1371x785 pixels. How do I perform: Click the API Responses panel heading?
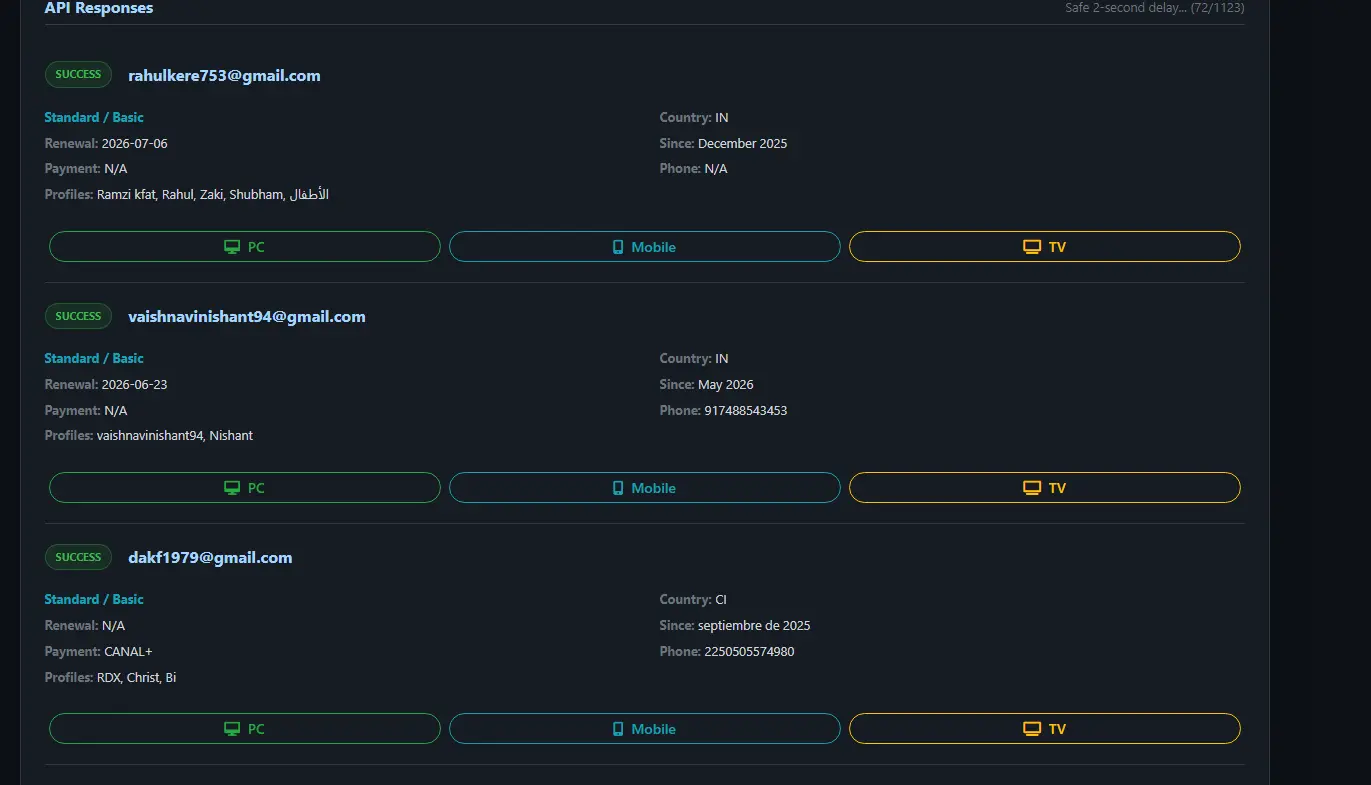[x=99, y=8]
